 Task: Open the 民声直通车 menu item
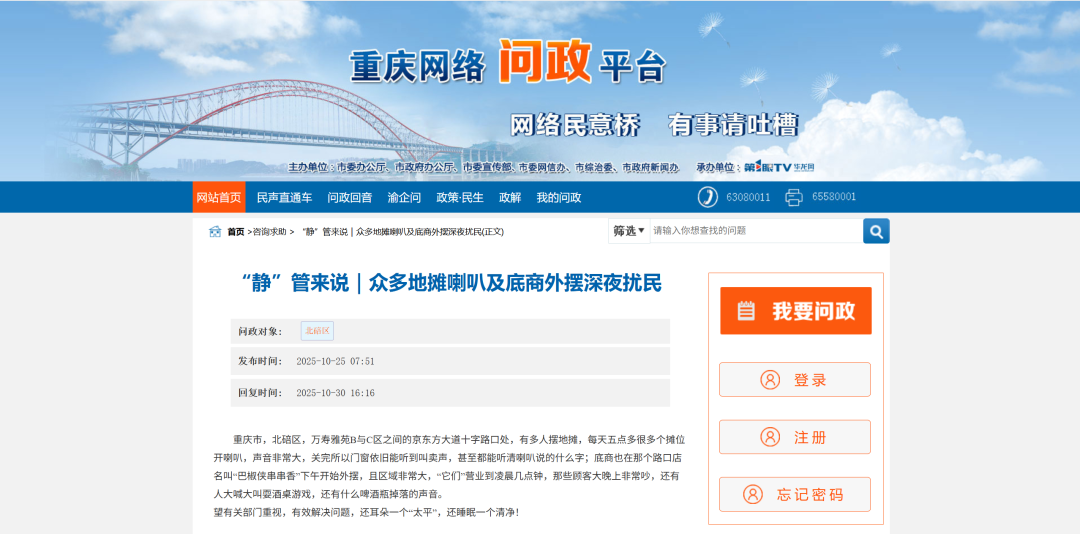coord(284,197)
